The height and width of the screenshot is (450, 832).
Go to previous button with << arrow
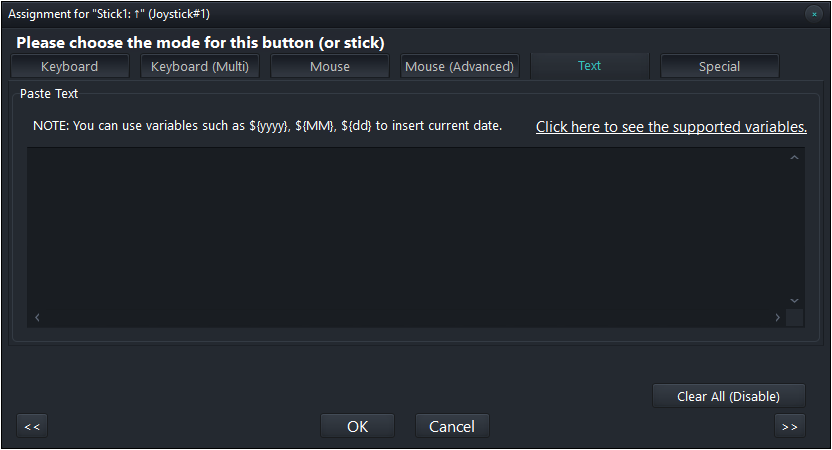(x=32, y=426)
